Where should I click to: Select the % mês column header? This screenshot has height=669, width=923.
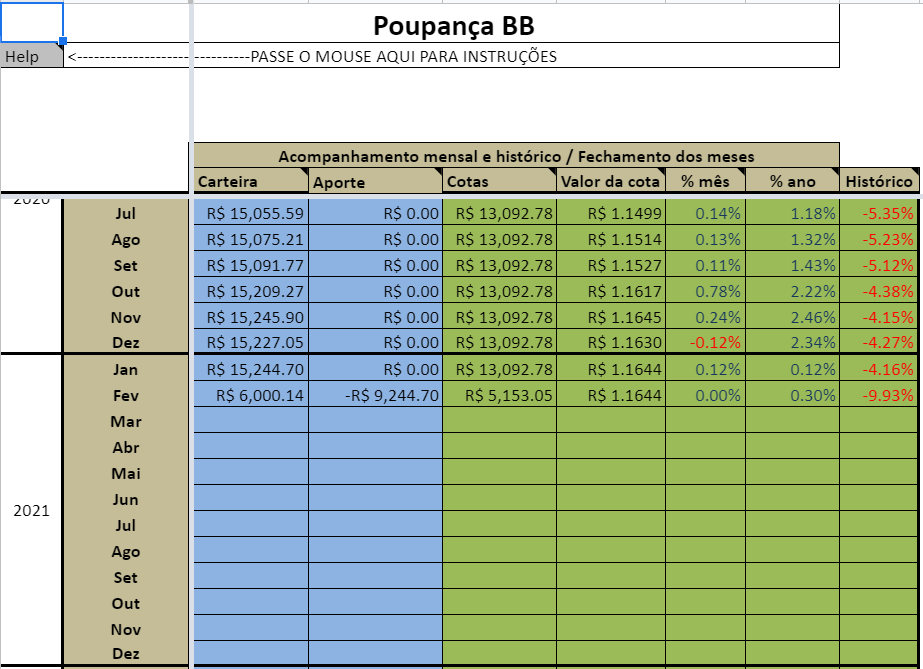[705, 181]
